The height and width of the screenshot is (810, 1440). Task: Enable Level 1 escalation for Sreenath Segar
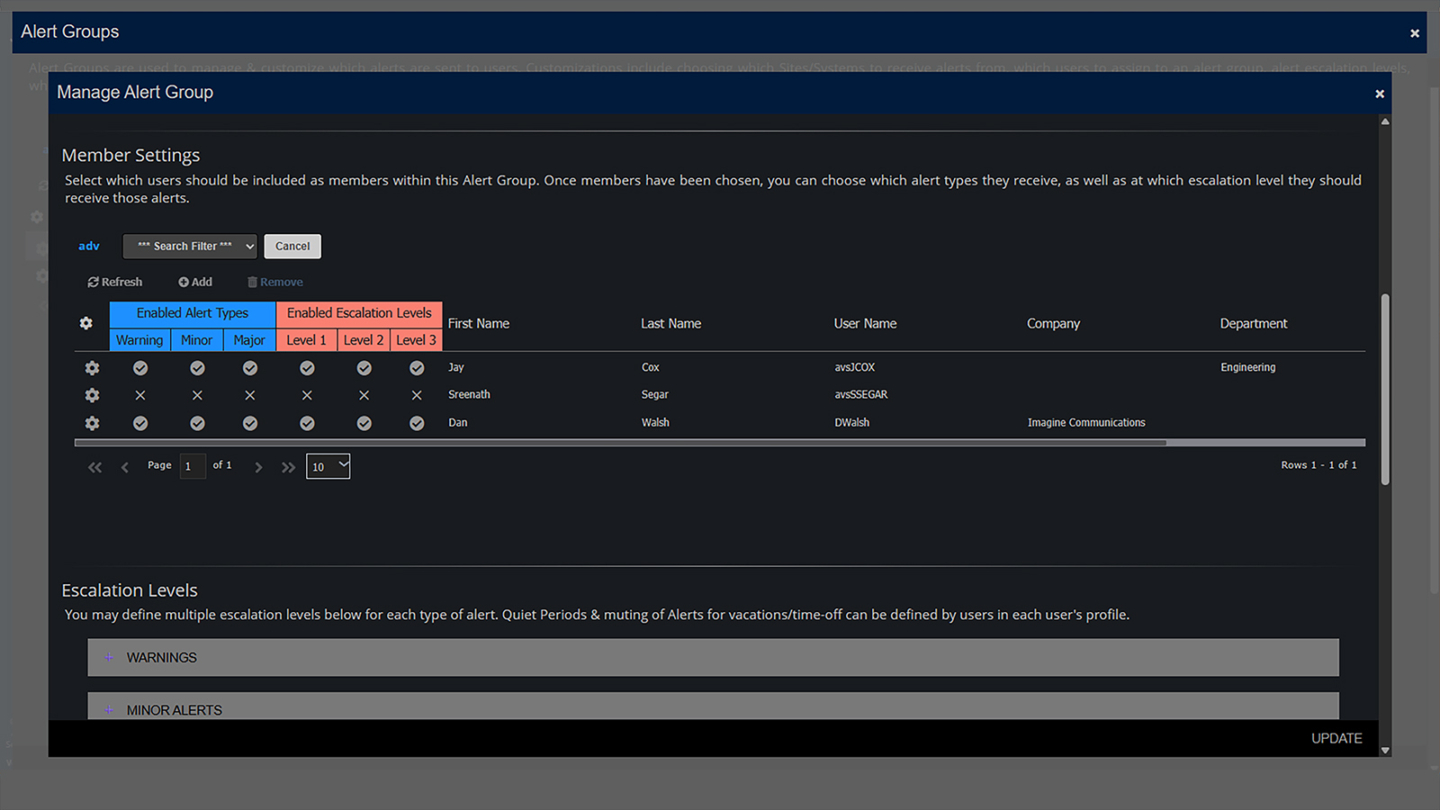tap(307, 395)
